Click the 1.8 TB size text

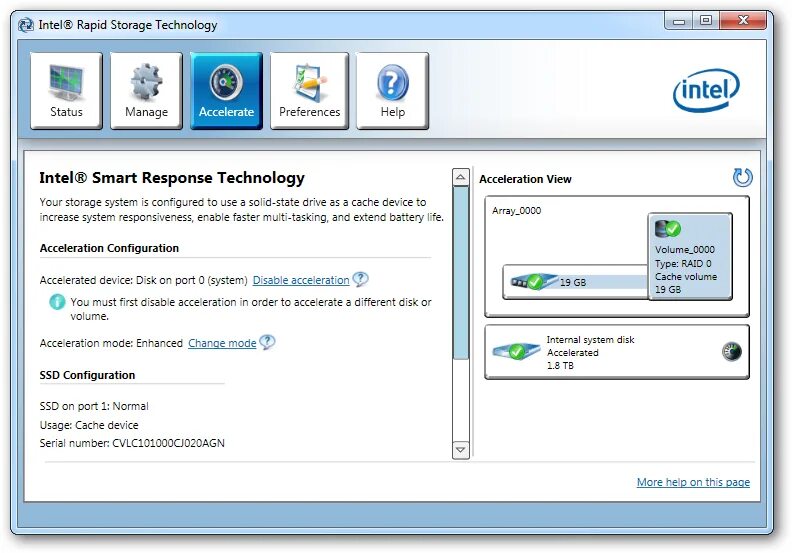[560, 365]
